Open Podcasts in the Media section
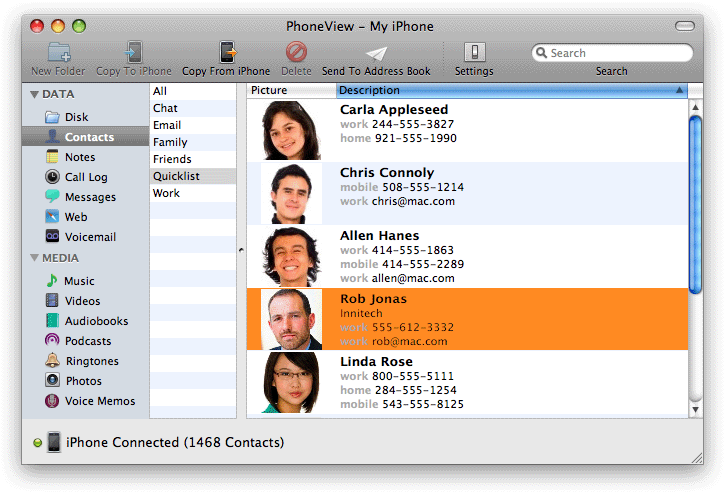Screen dimensions: 725x493 click(89, 341)
